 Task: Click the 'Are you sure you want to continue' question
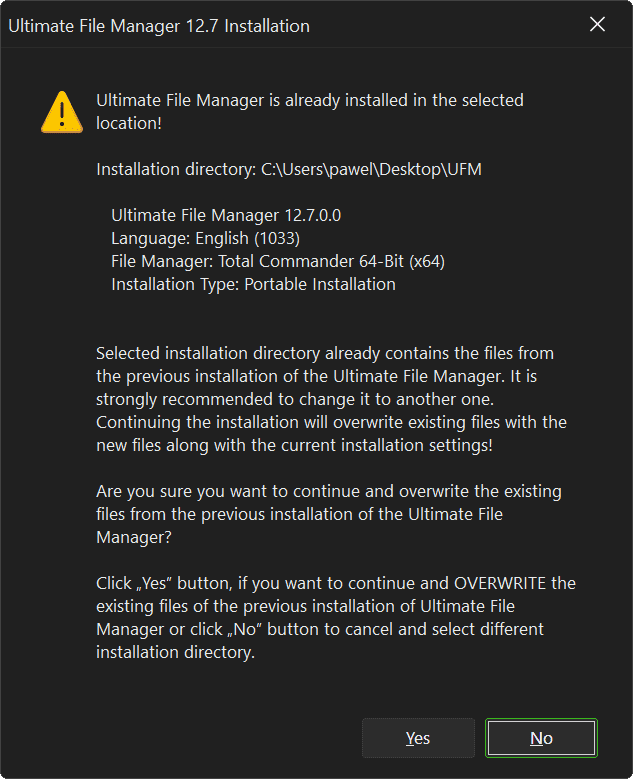[328, 491]
